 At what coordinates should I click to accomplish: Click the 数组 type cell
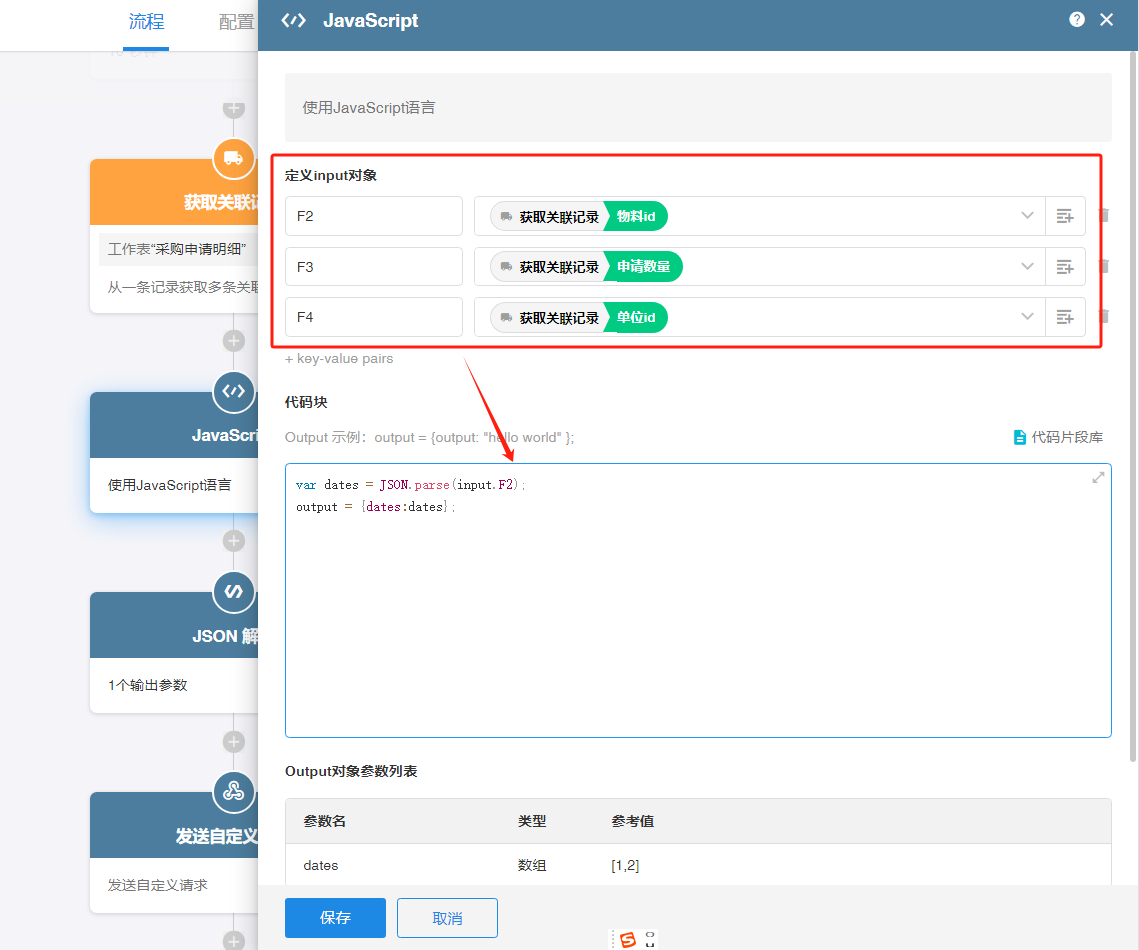532,865
